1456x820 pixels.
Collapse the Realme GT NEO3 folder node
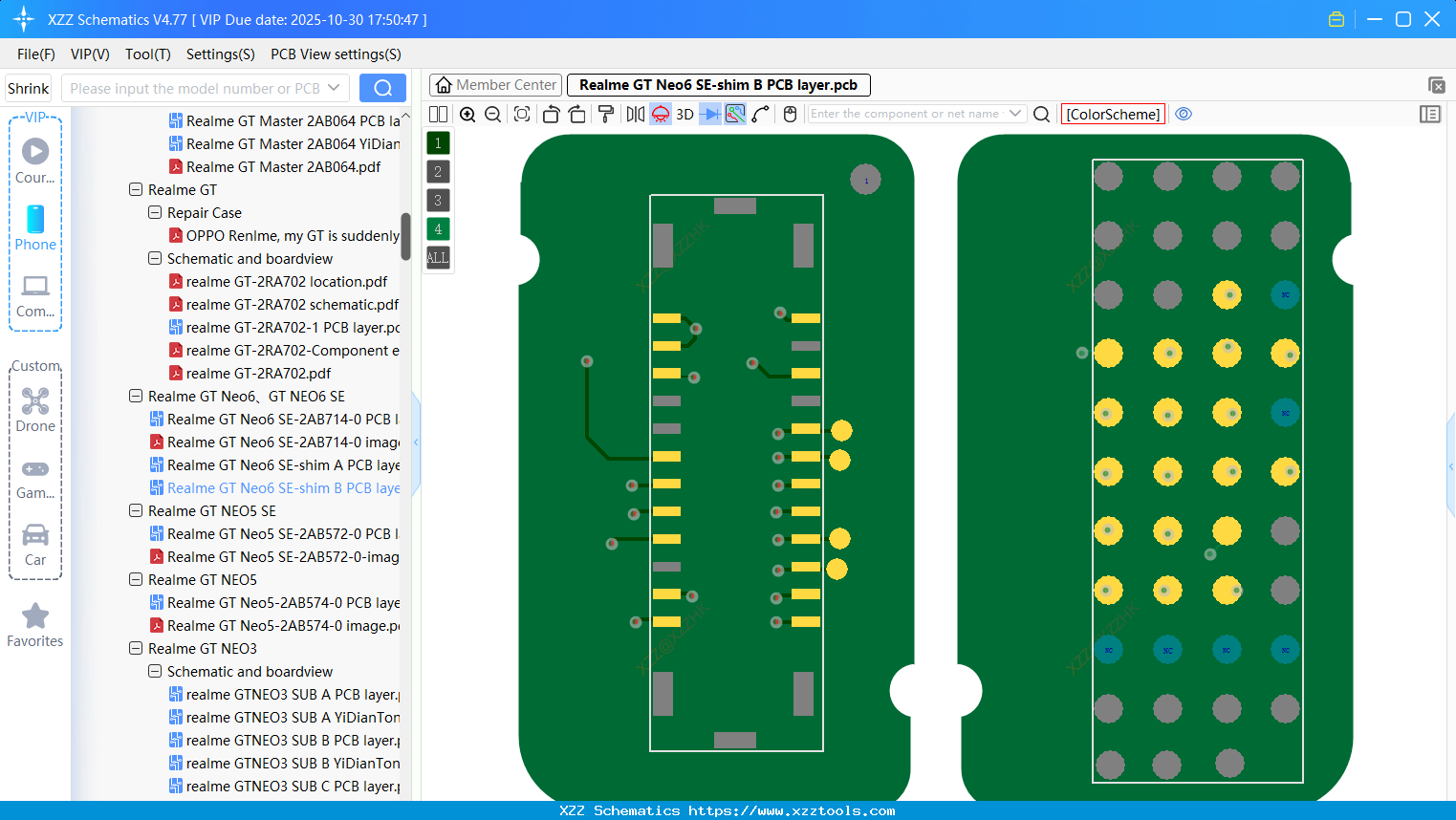click(136, 648)
